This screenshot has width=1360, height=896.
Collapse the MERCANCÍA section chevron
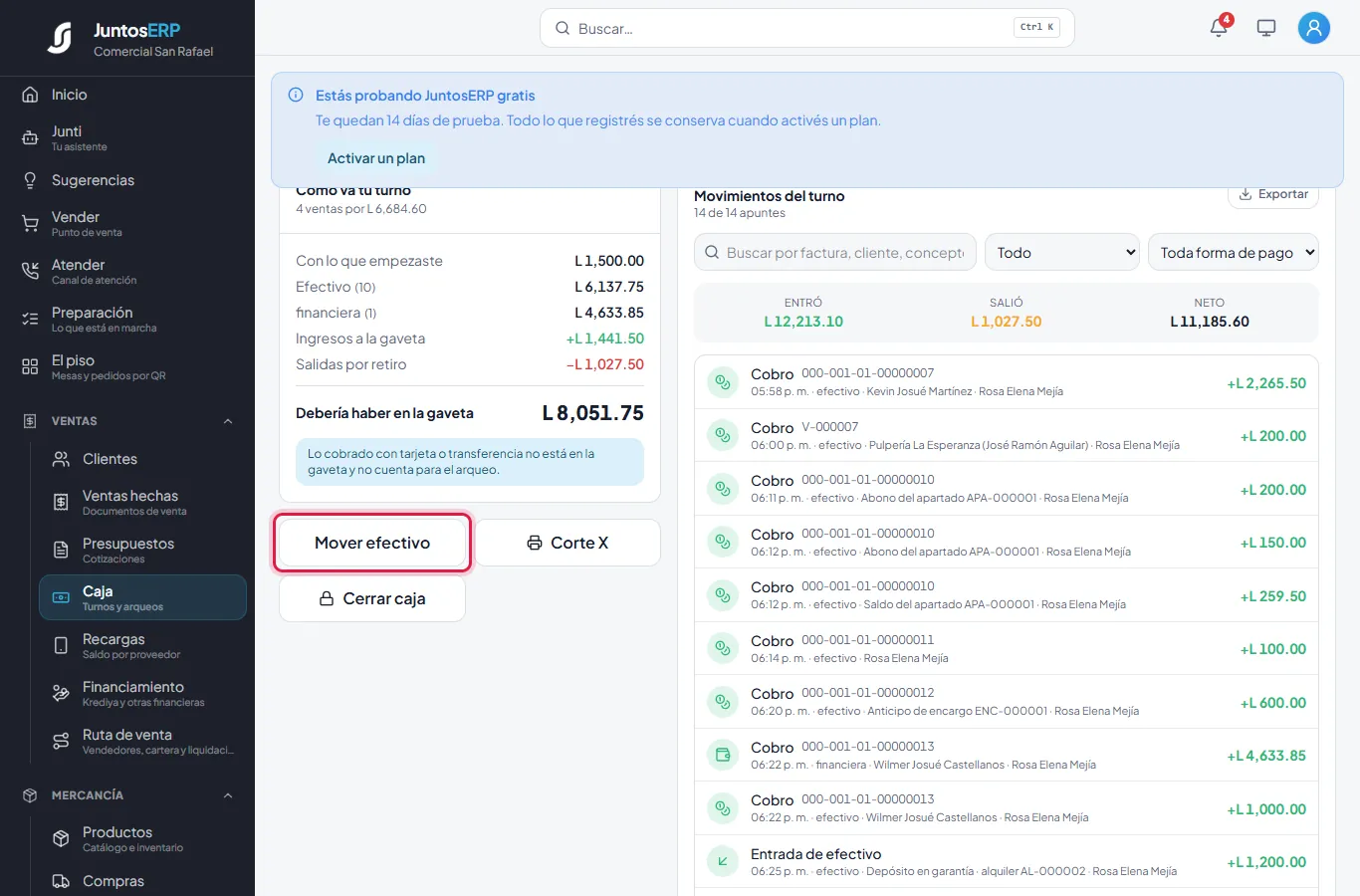(x=228, y=795)
